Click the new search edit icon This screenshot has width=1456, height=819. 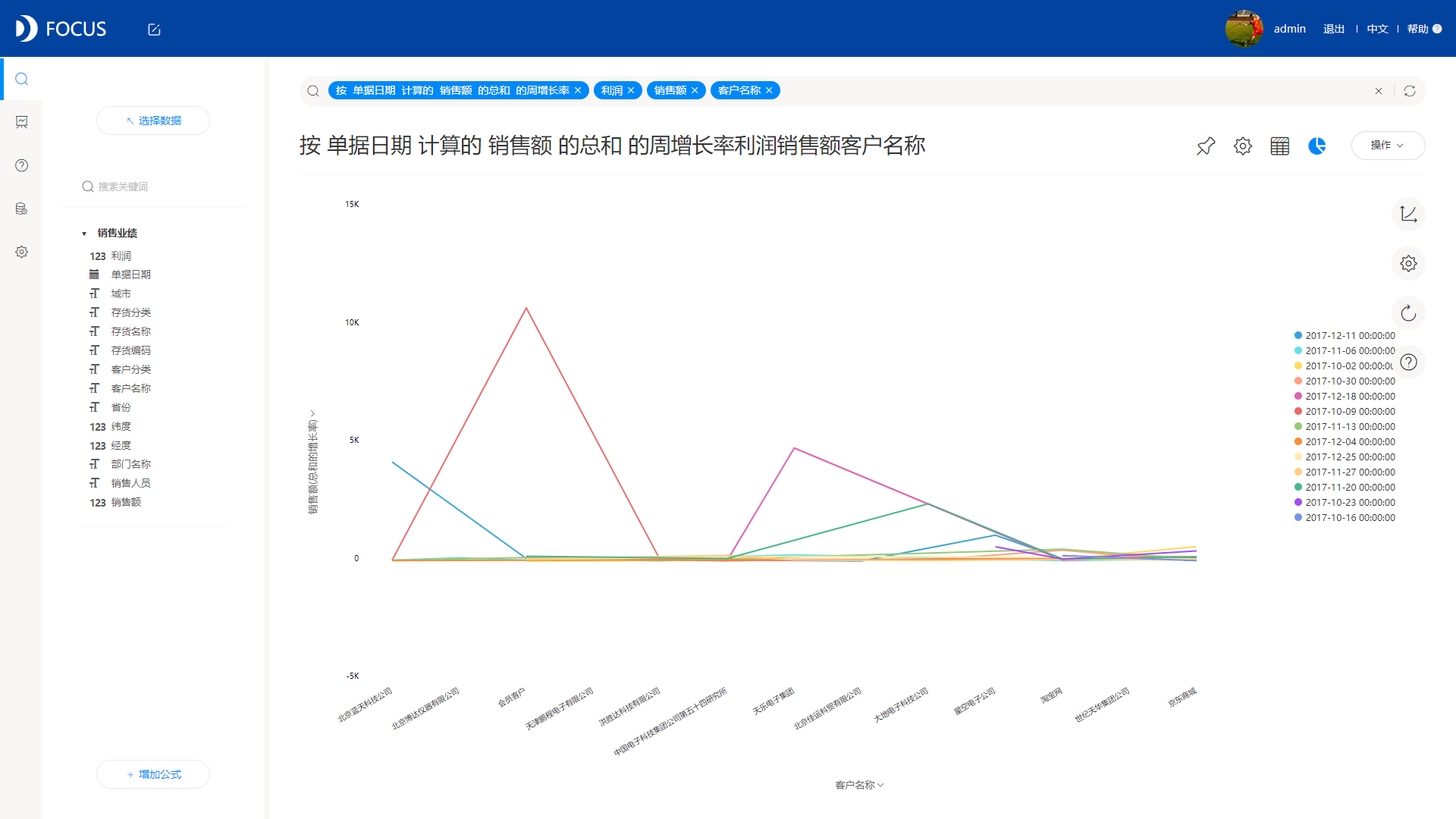155,30
